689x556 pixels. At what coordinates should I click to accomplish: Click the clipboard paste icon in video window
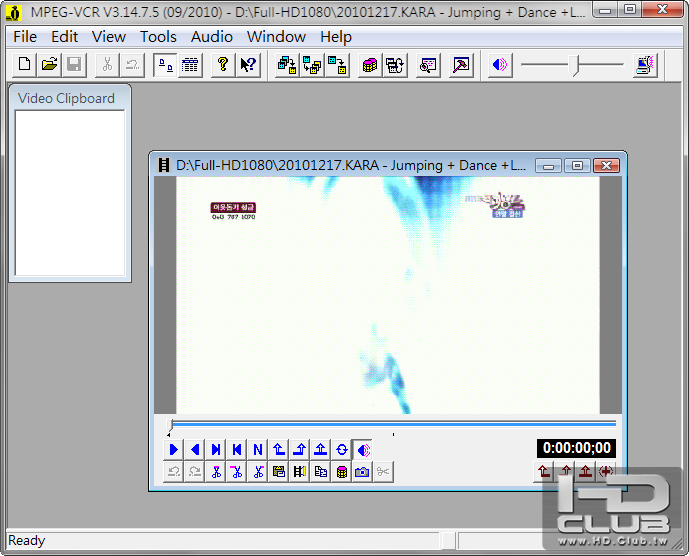279,472
